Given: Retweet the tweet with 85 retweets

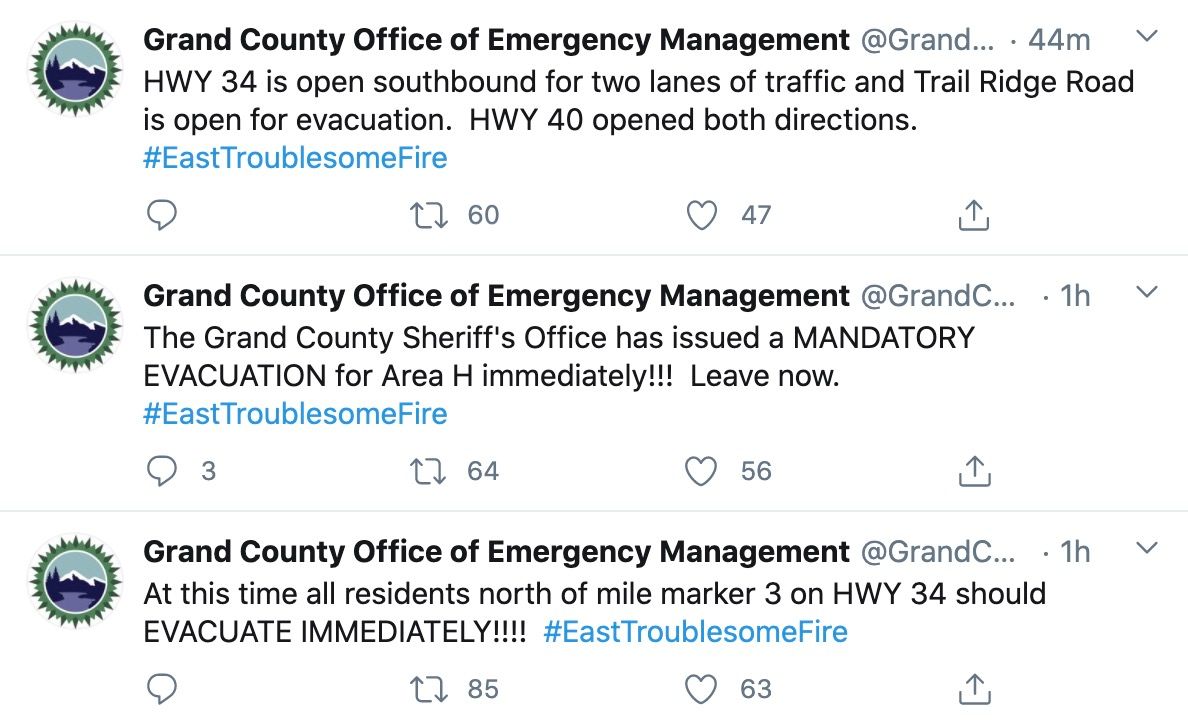Looking at the screenshot, I should (x=429, y=689).
